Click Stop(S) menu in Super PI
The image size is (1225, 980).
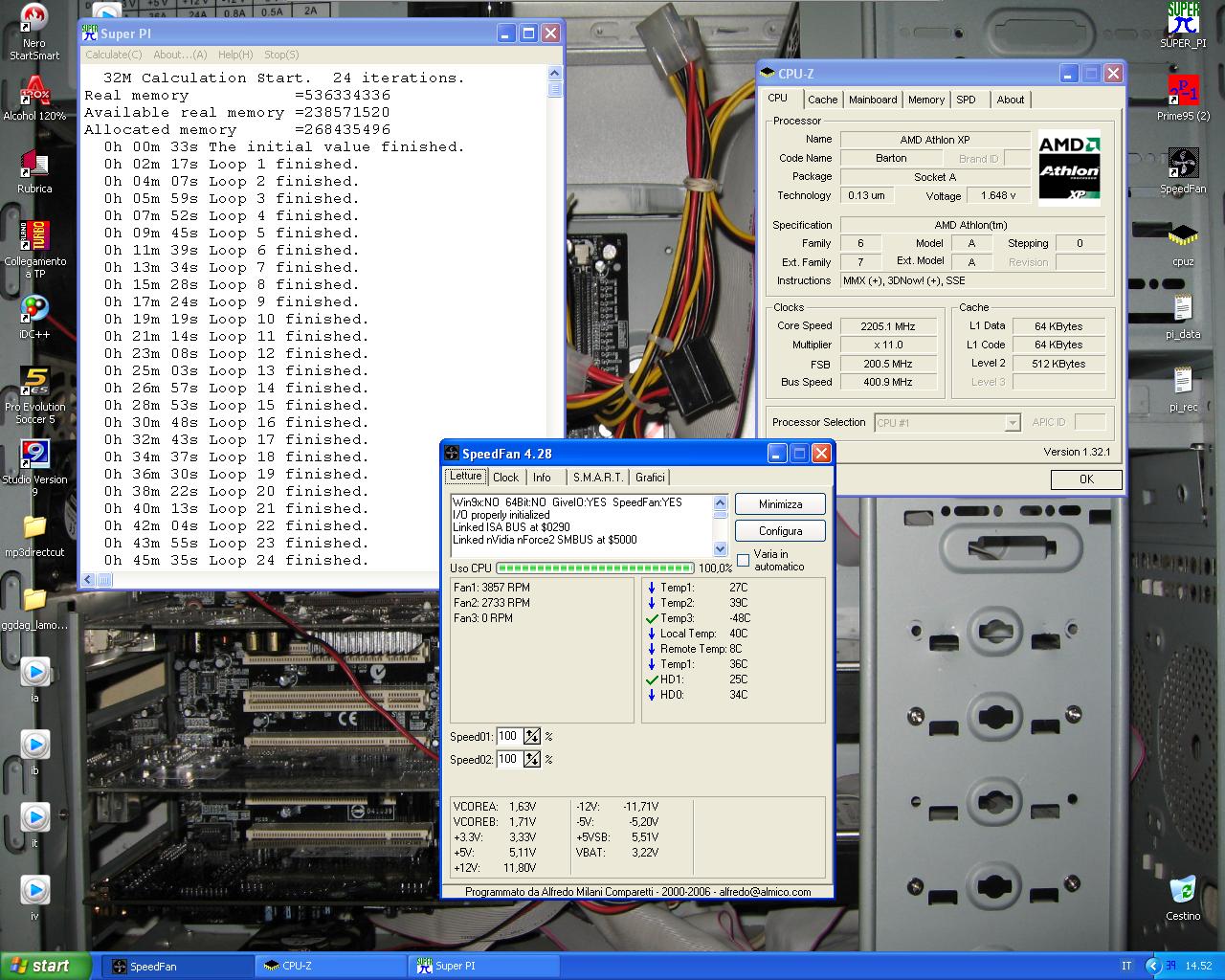click(x=281, y=55)
